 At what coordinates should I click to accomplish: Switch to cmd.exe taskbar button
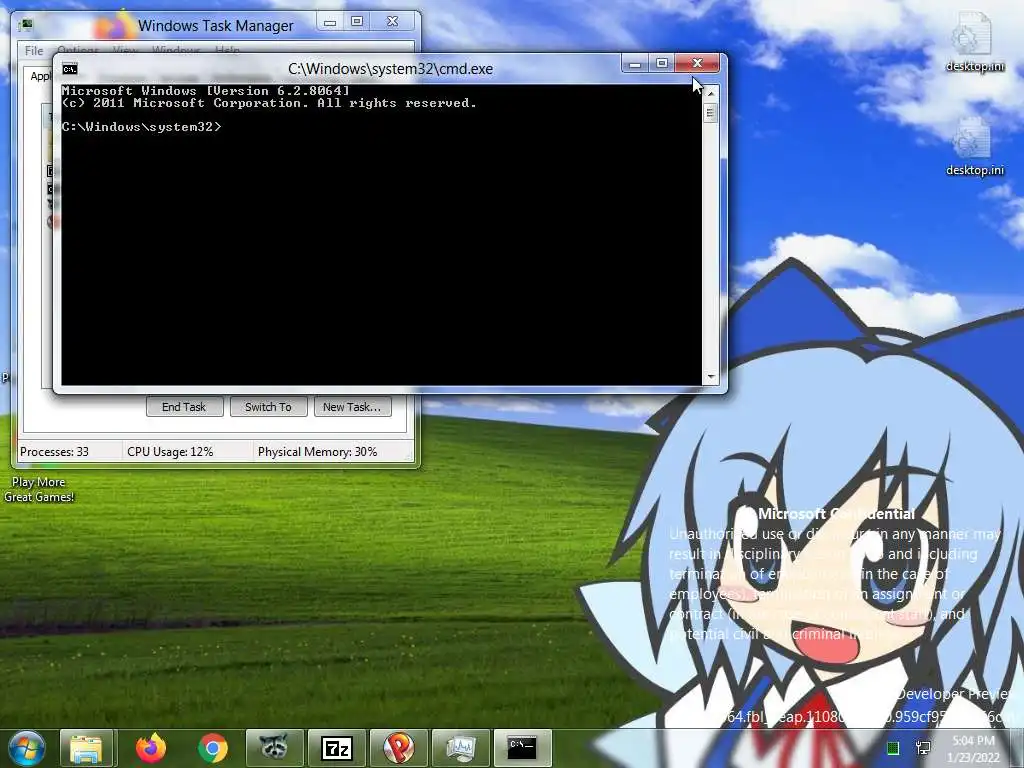[x=522, y=748]
